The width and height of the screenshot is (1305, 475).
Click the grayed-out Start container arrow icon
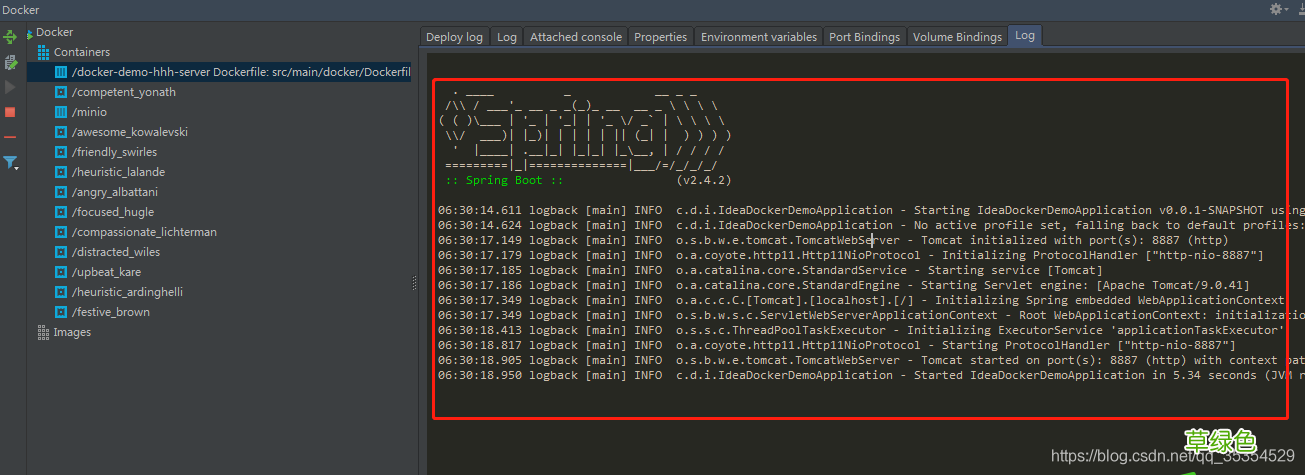tap(10, 87)
